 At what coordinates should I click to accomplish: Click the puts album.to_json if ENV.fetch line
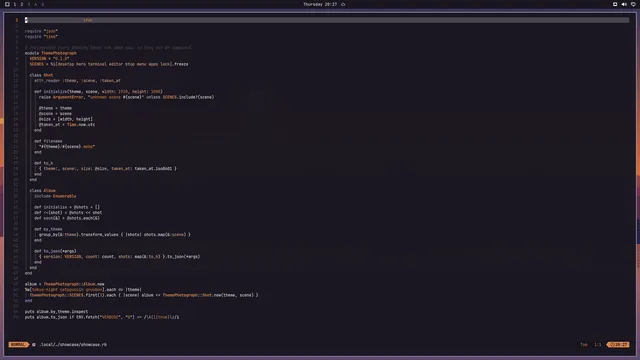[x=102, y=317]
